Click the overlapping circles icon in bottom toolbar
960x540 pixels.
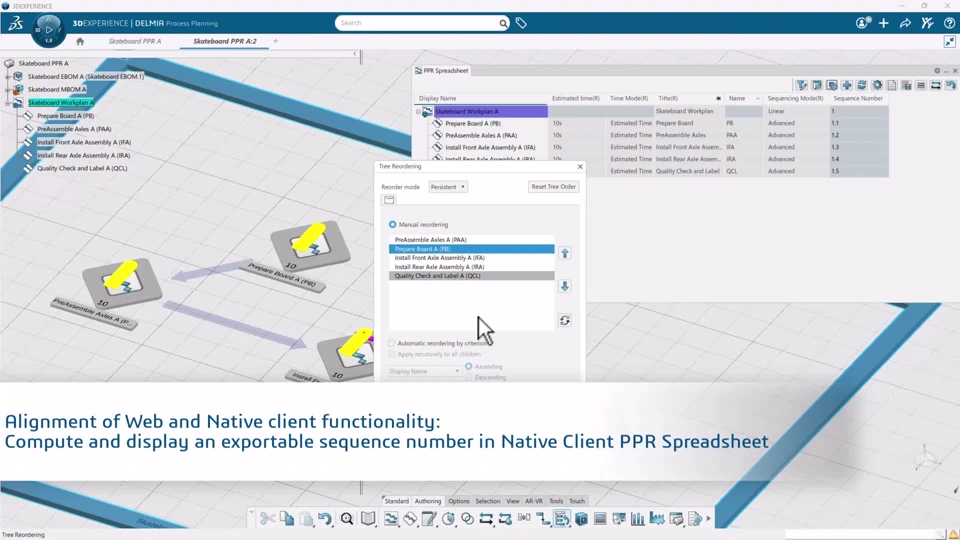tap(467, 519)
